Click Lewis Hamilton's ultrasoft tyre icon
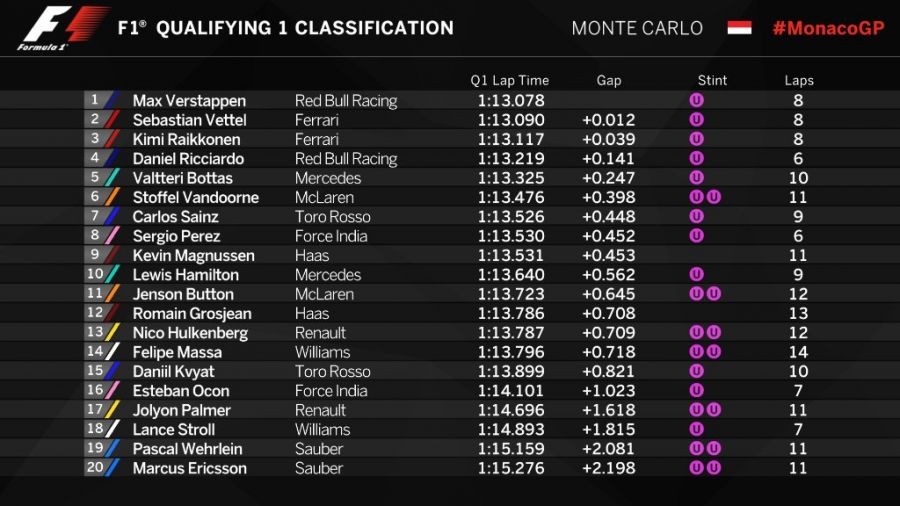This screenshot has width=900, height=506. click(x=697, y=275)
